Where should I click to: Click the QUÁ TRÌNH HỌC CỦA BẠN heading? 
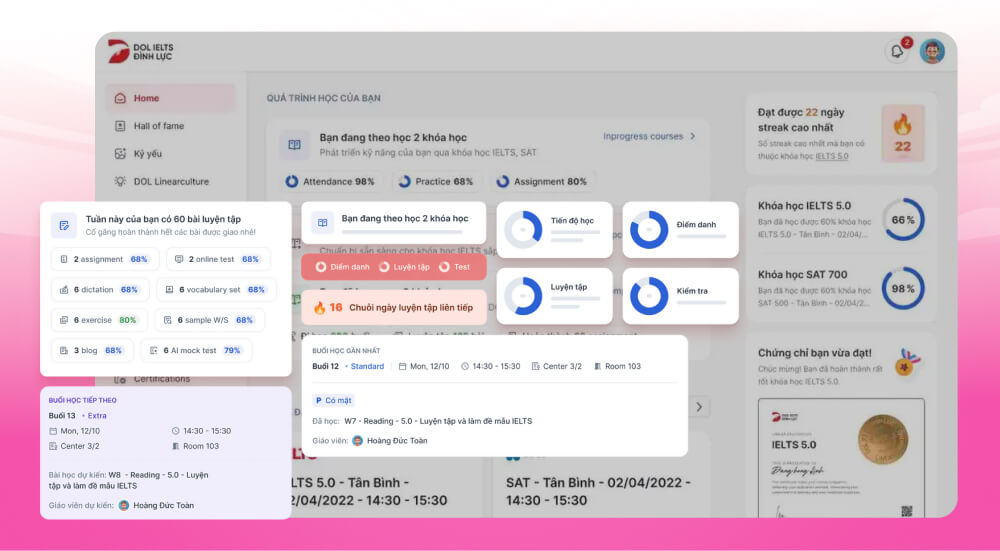(323, 98)
